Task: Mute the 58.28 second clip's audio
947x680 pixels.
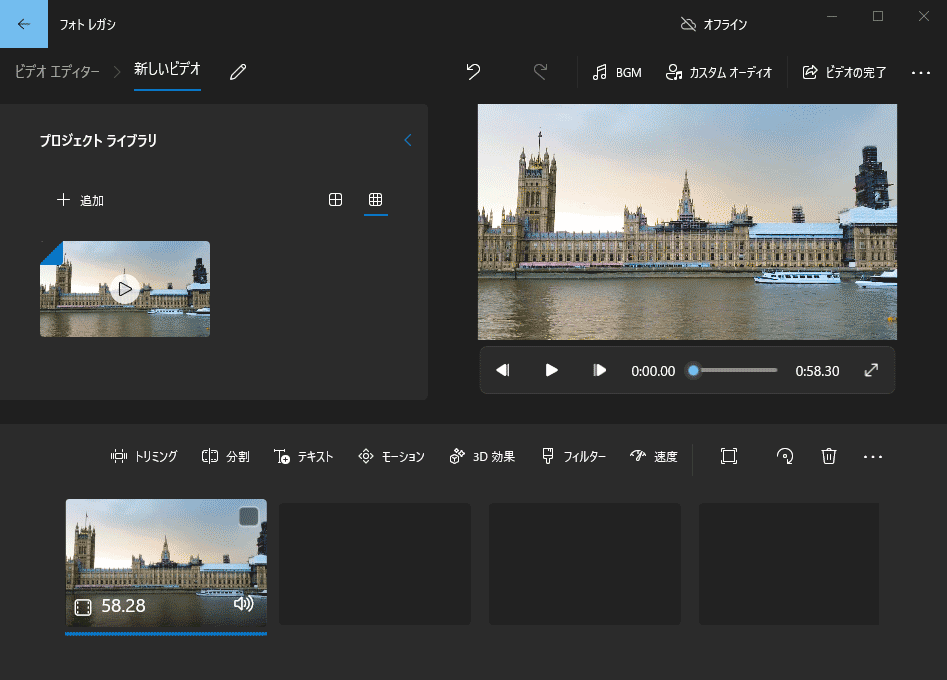Action: (x=247, y=604)
